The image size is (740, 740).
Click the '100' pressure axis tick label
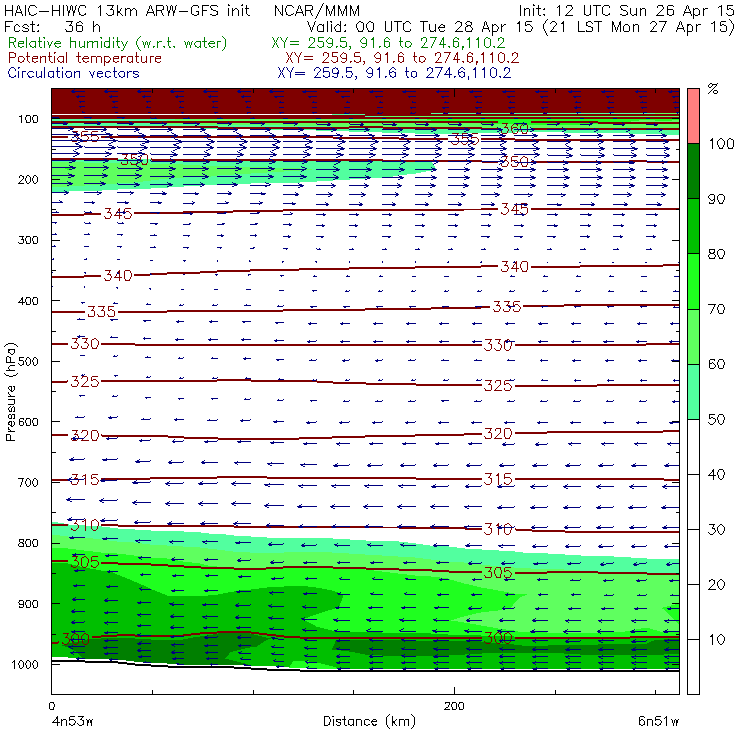pos(28,119)
